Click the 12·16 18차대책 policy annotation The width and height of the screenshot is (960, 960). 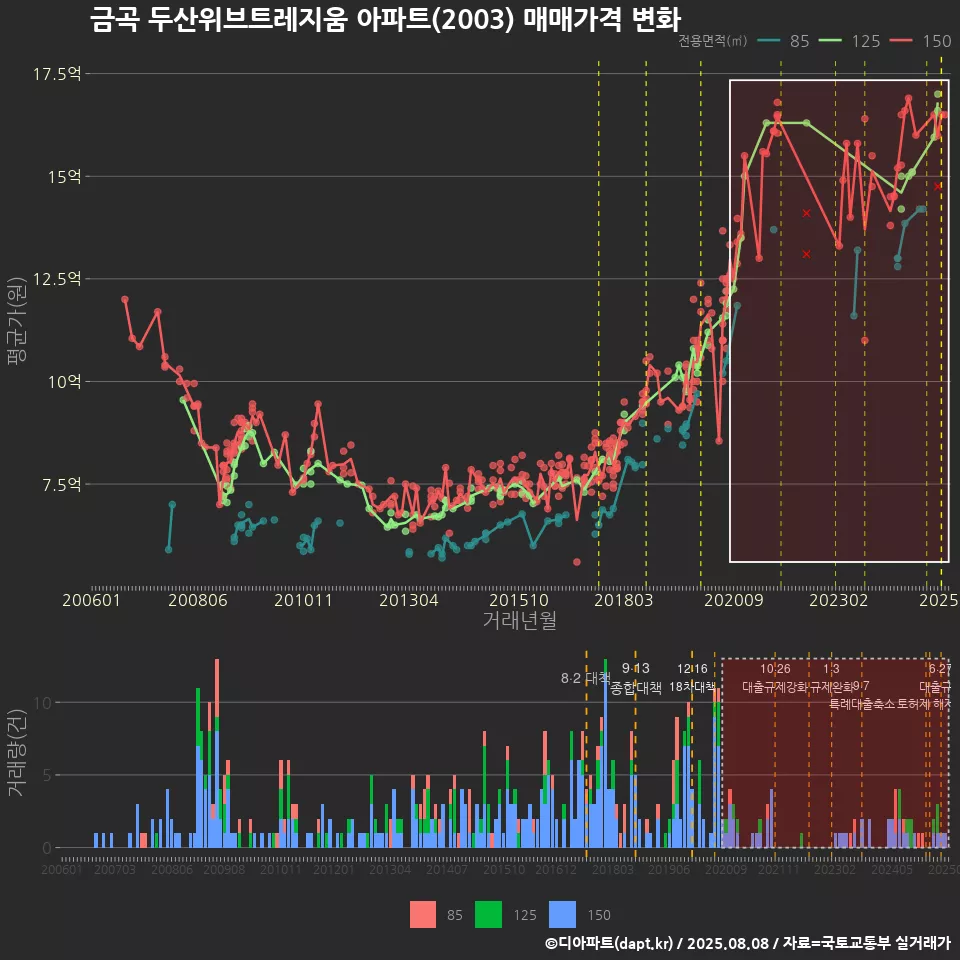(692, 678)
